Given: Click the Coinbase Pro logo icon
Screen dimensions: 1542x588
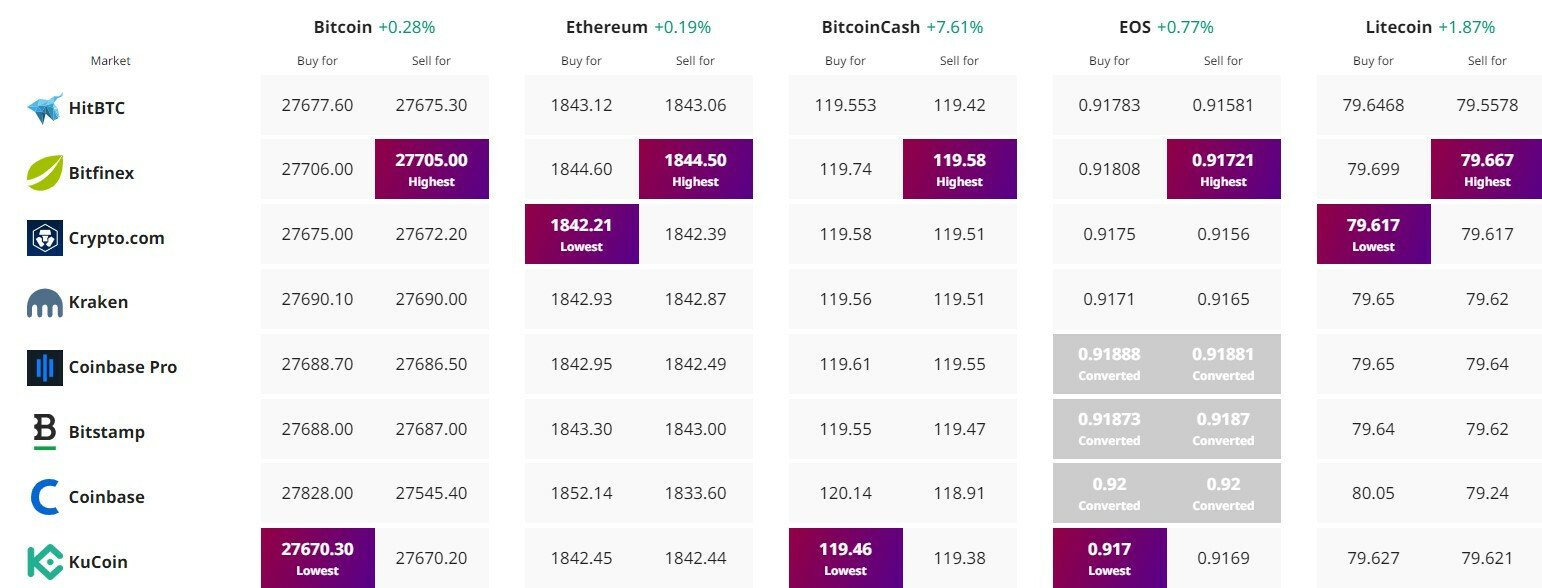Looking at the screenshot, I should click(45, 367).
